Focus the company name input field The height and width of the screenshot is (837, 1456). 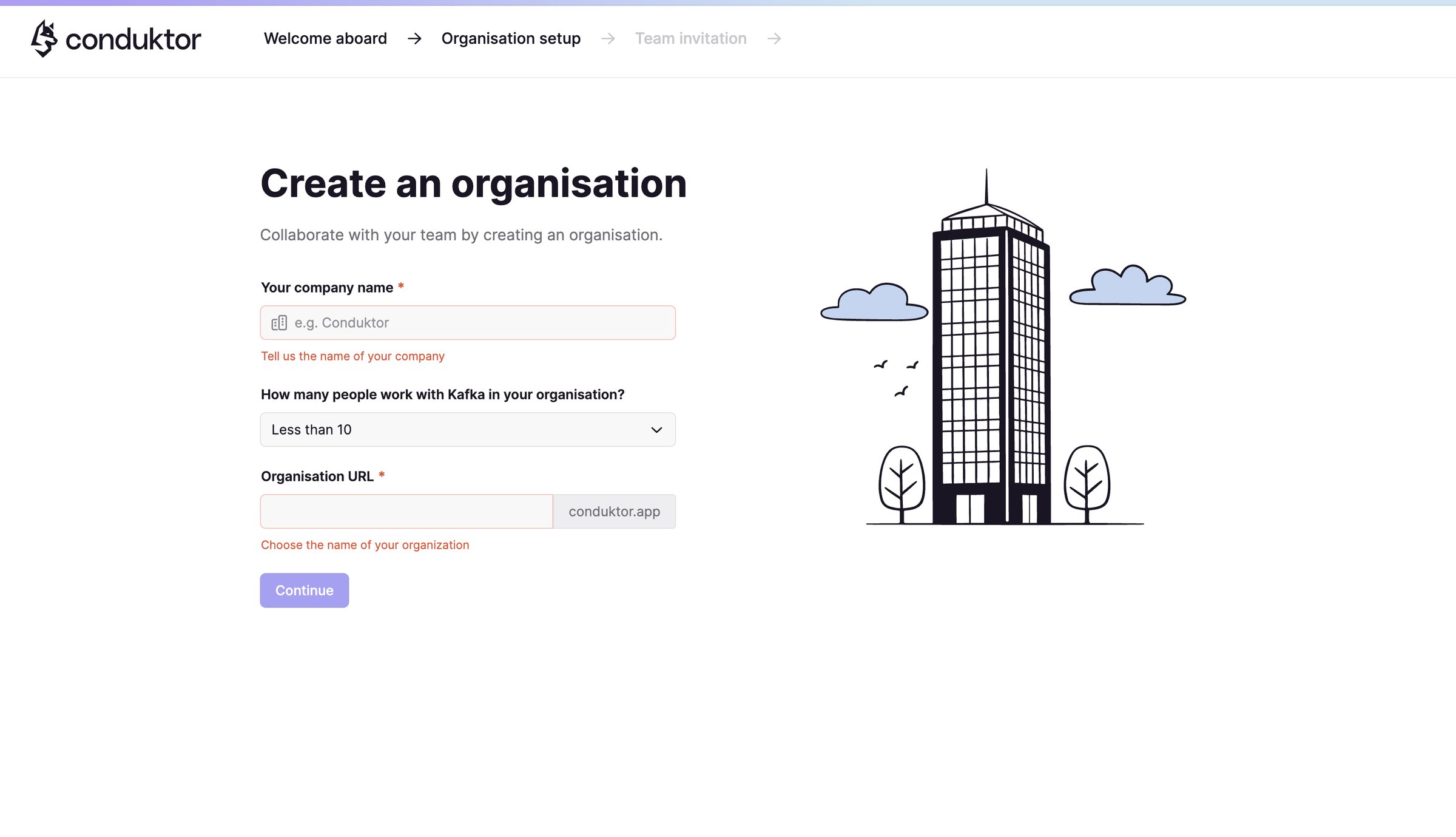point(468,322)
